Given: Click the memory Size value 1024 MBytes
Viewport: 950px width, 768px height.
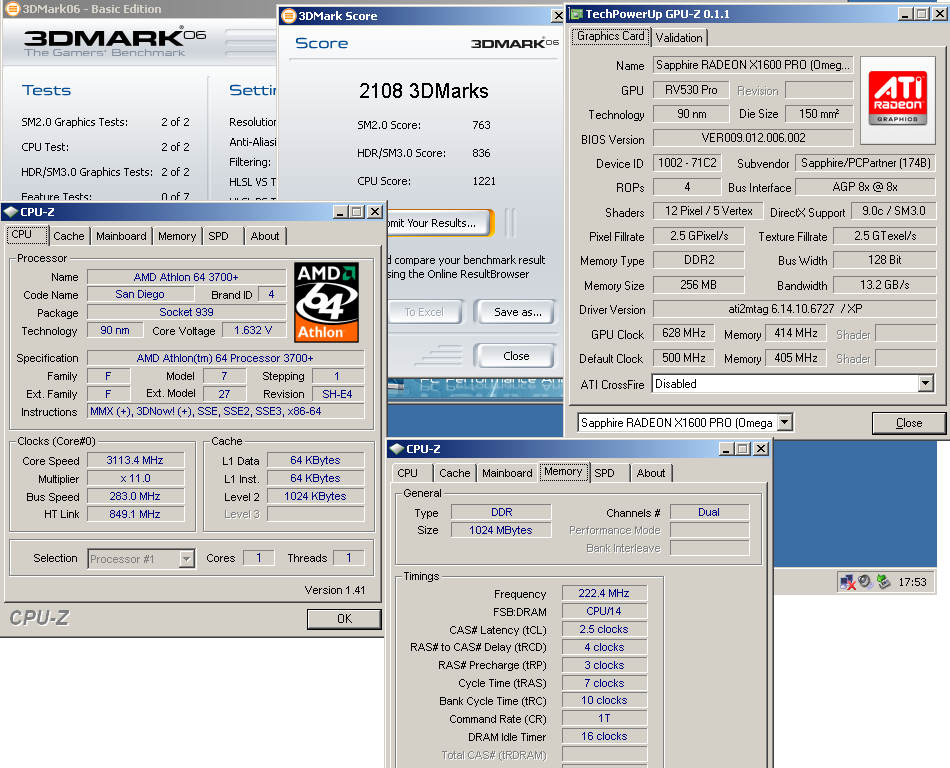Looking at the screenshot, I should coord(501,530).
